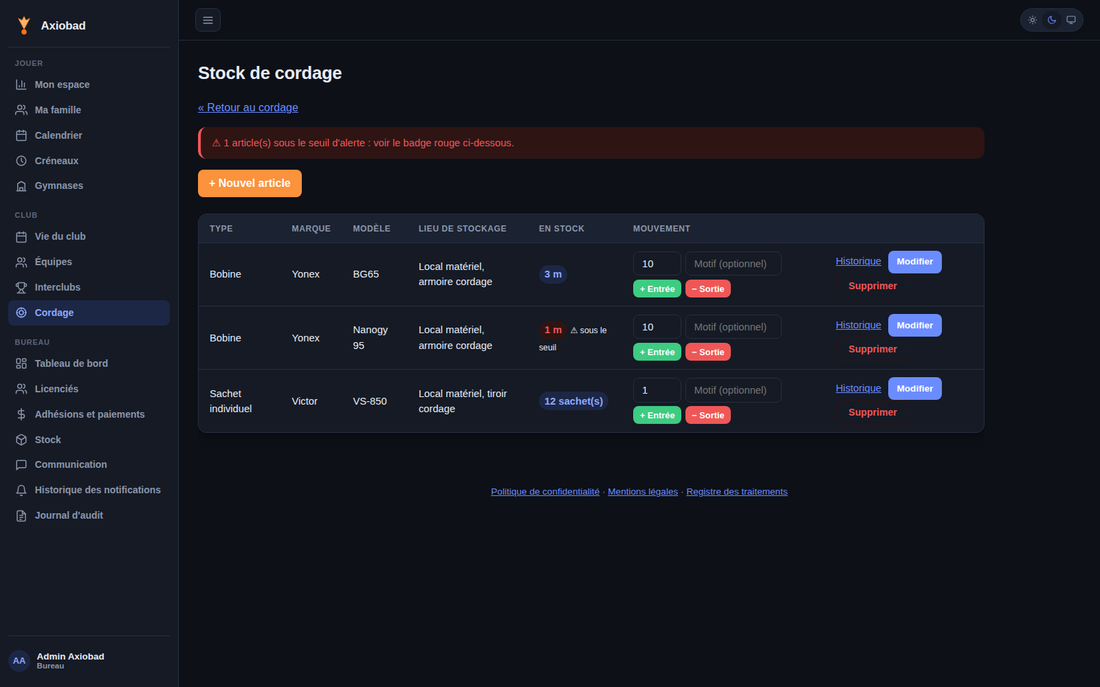Open Historique for the Nanogy 95 row

pos(858,325)
